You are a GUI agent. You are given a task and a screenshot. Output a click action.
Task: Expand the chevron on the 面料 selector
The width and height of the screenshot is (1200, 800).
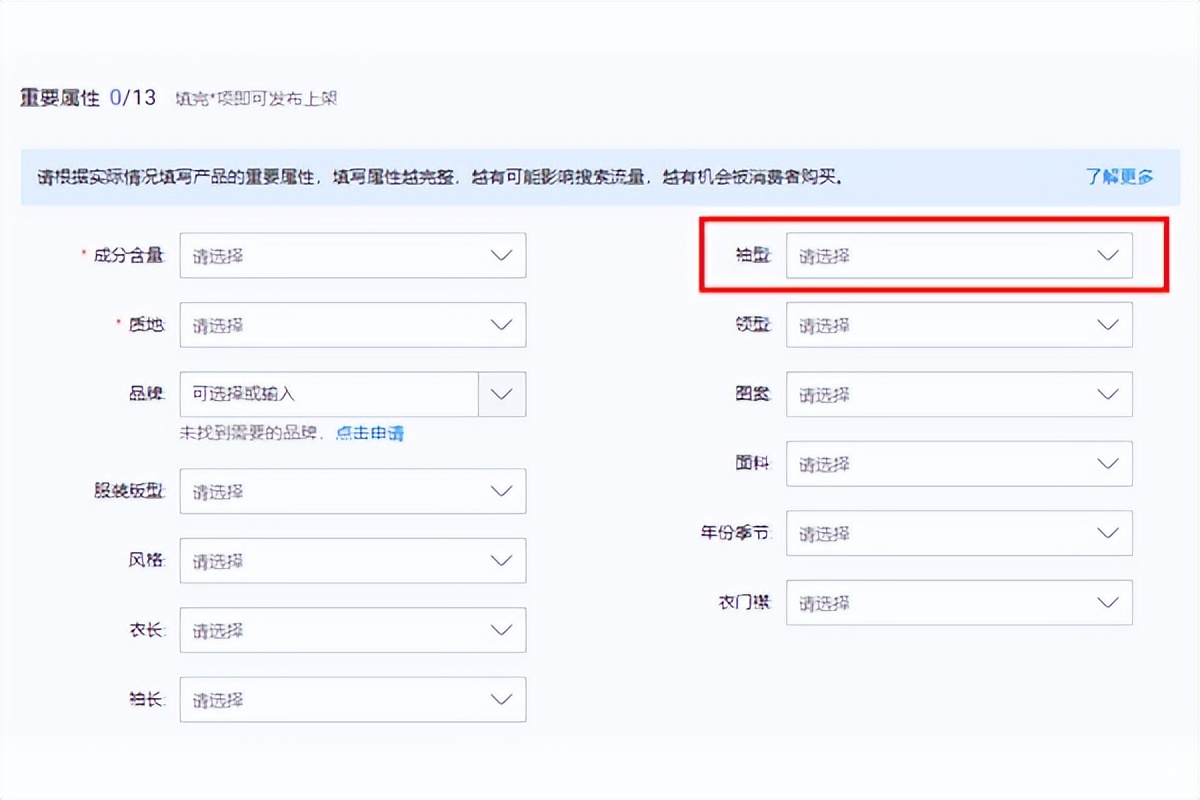coord(1106,464)
